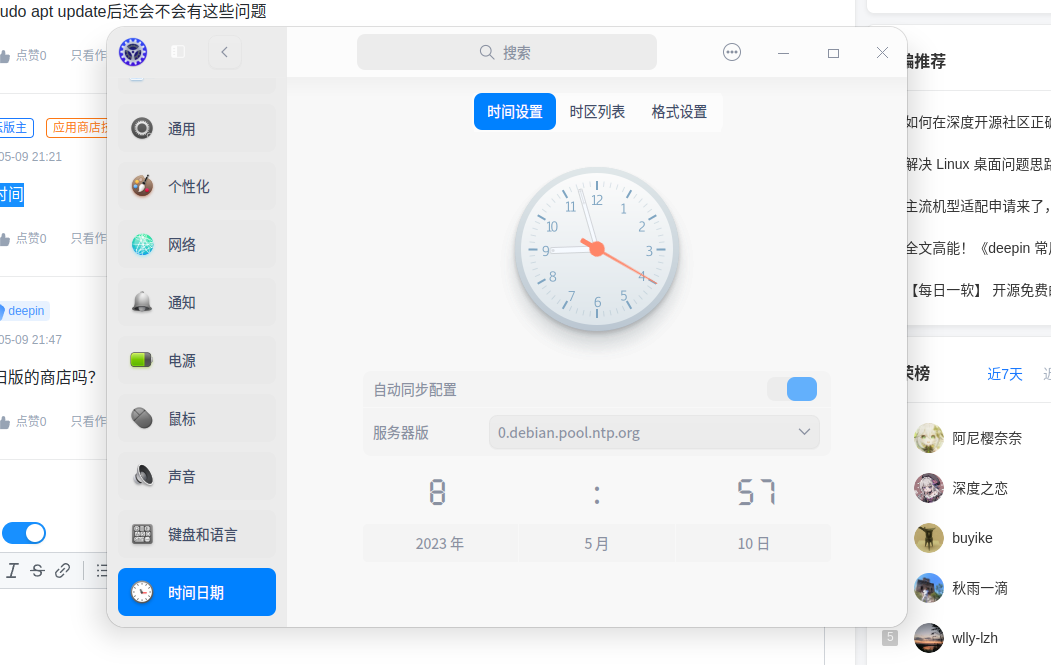Click the 10 日 day field
The width and height of the screenshot is (1051, 665).
tap(753, 544)
